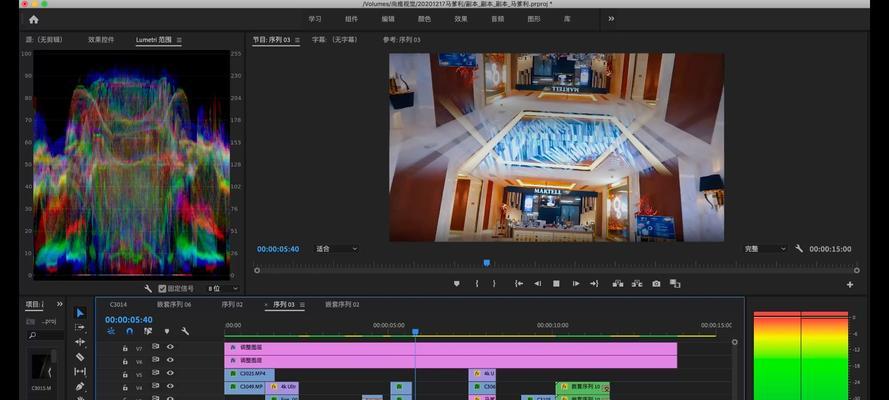Switch to 编辑 workspace
This screenshot has height=400, width=889.
pos(388,19)
